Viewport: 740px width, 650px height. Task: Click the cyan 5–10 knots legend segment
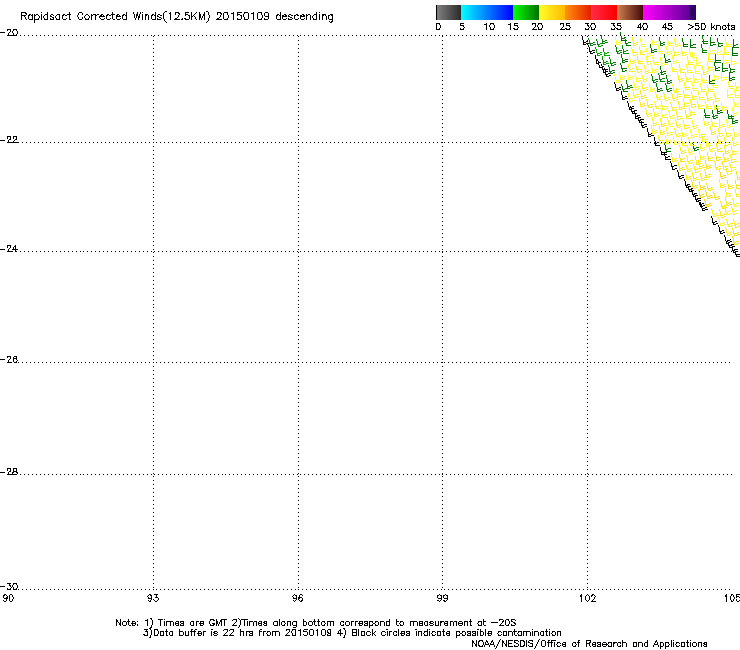point(474,12)
